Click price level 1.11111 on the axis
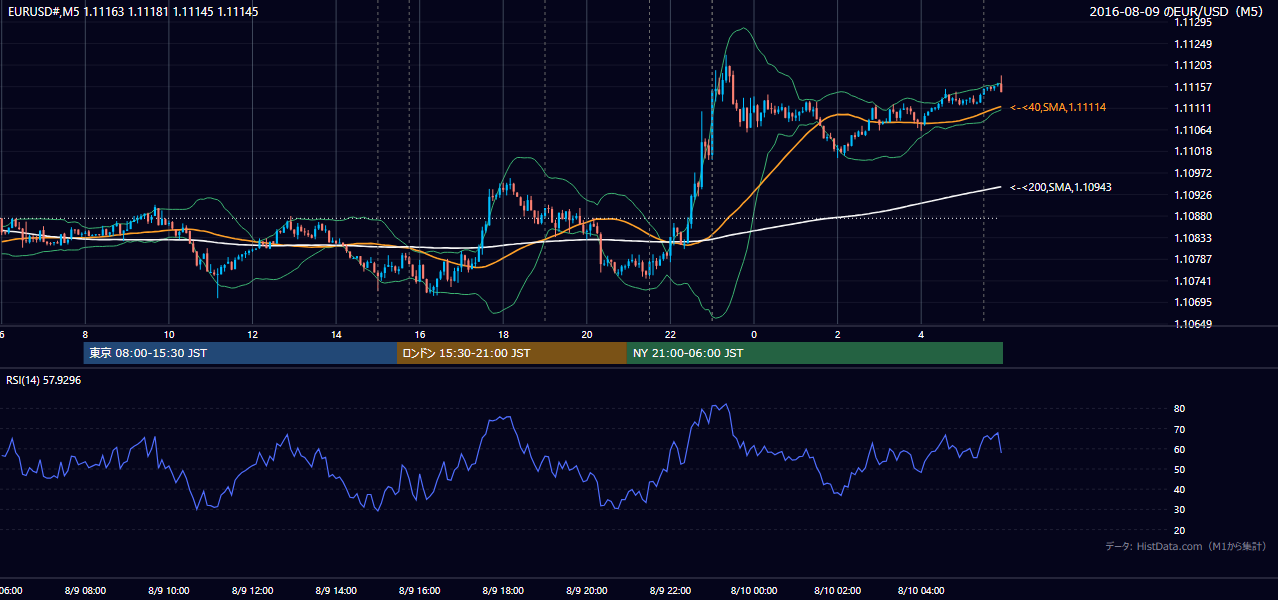The width and height of the screenshot is (1278, 600). tap(1194, 108)
